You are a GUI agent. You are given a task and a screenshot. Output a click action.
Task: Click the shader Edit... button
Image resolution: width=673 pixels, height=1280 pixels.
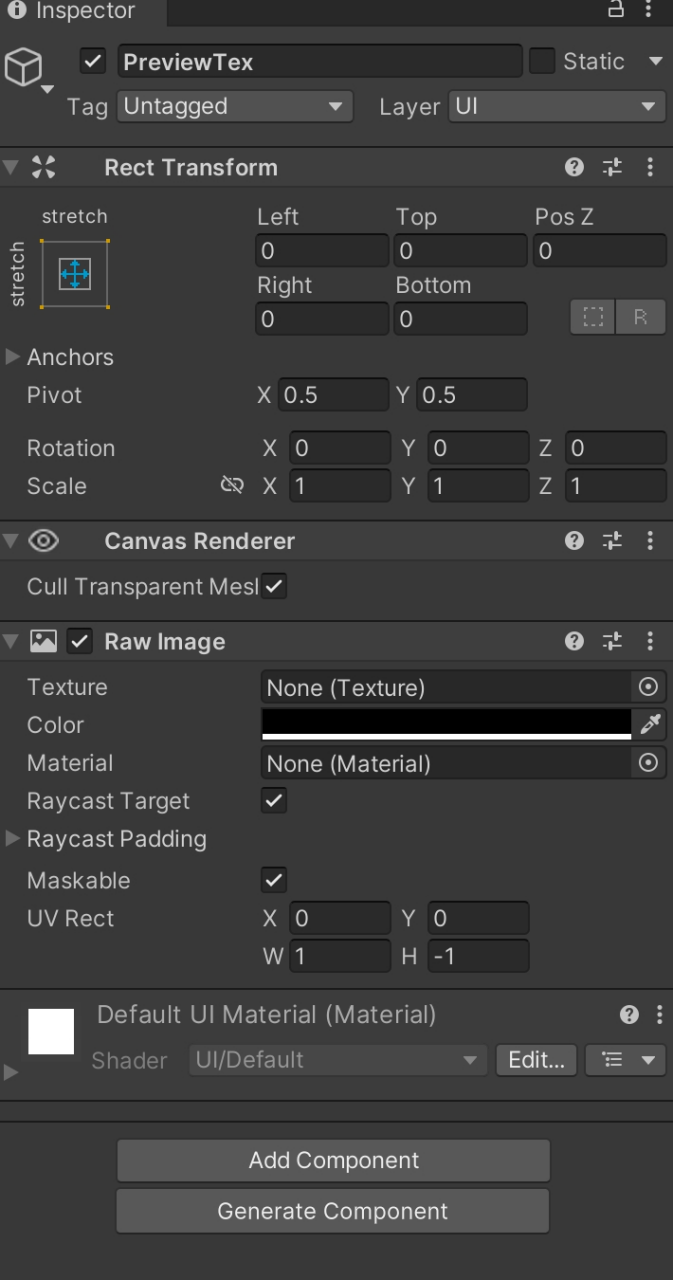pyautogui.click(x=536, y=1060)
